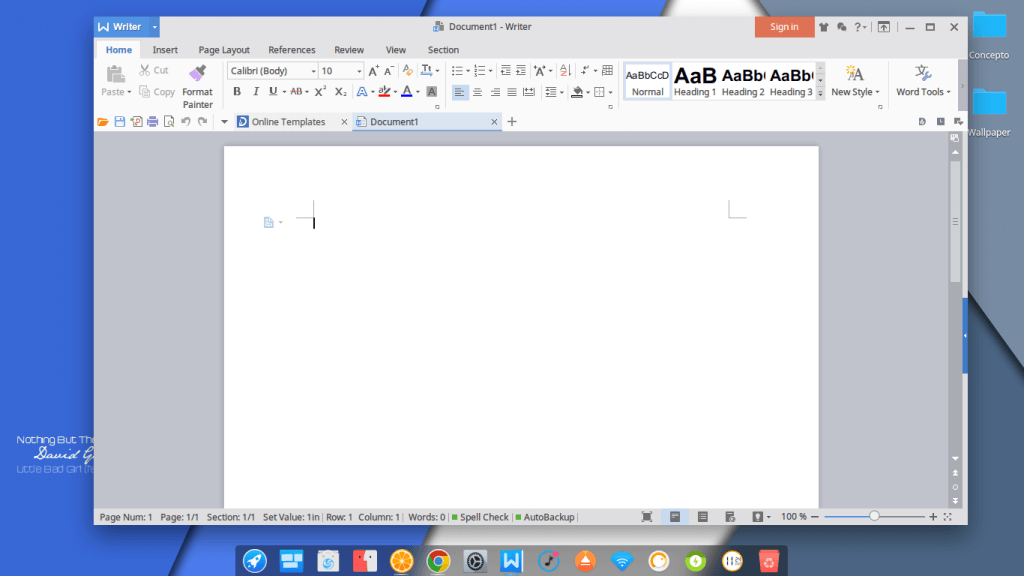The image size is (1024, 576).
Task: Expand the font color dropdown arrow
Action: (418, 92)
